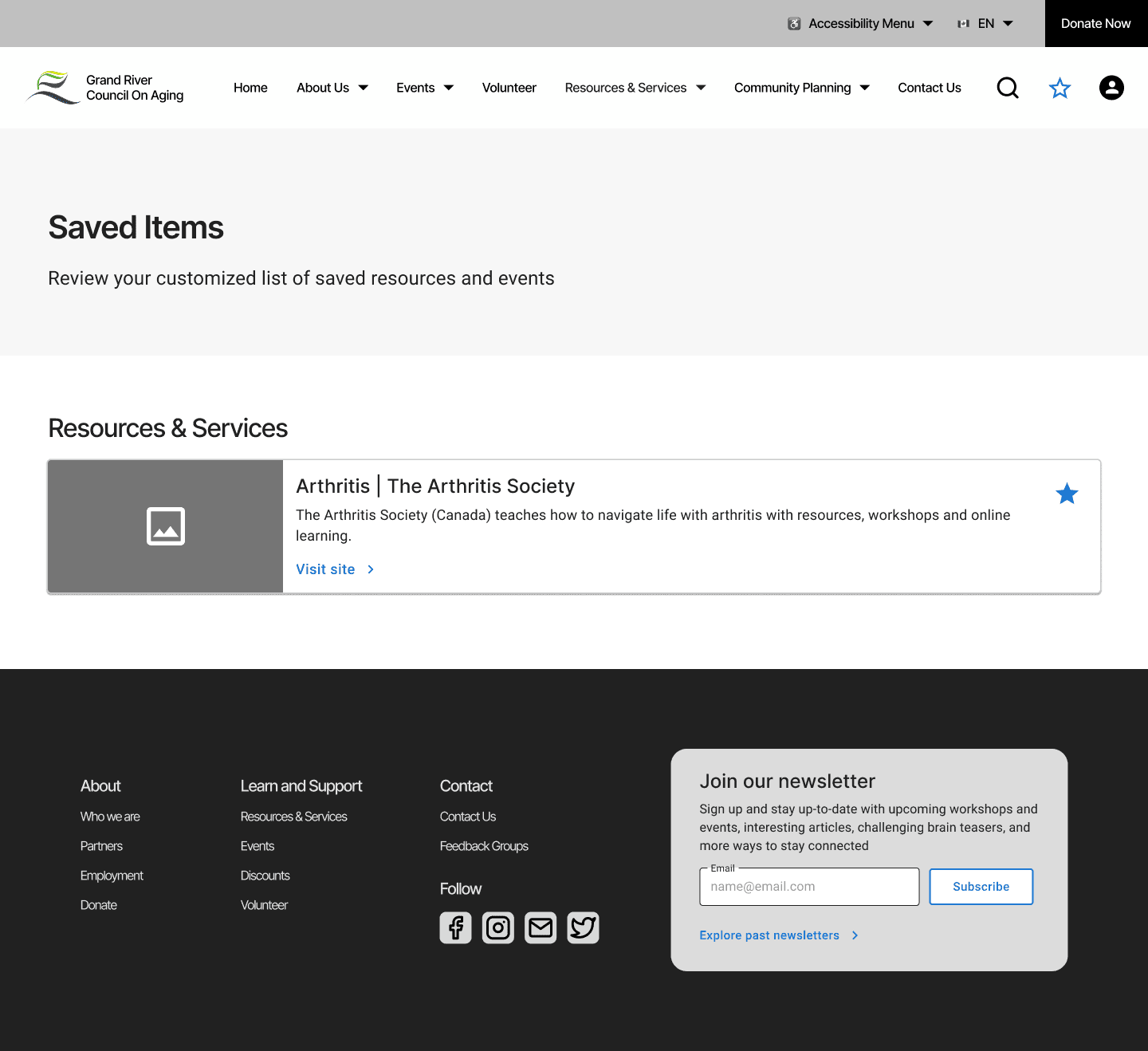
Task: Expand the Community Planning dropdown
Action: 801,88
